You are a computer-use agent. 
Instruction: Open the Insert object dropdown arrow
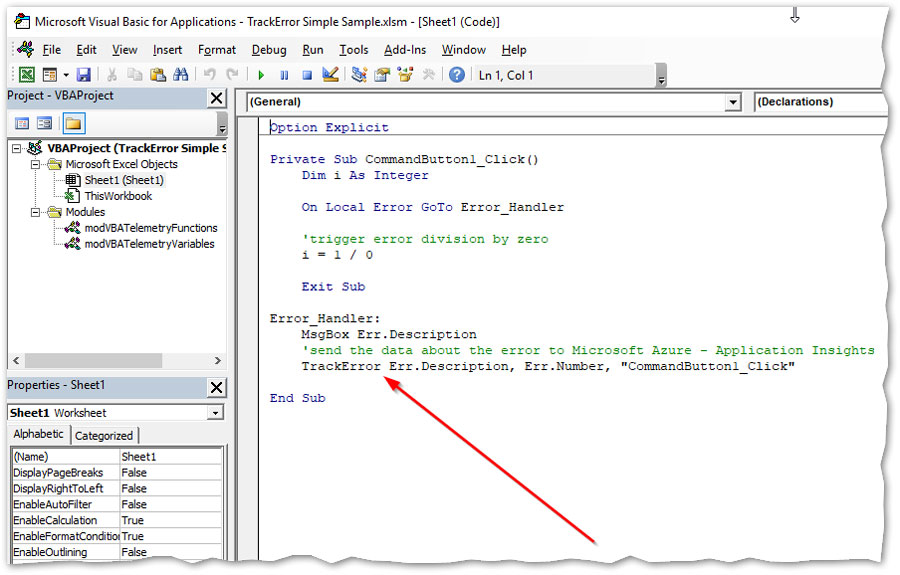click(66, 75)
